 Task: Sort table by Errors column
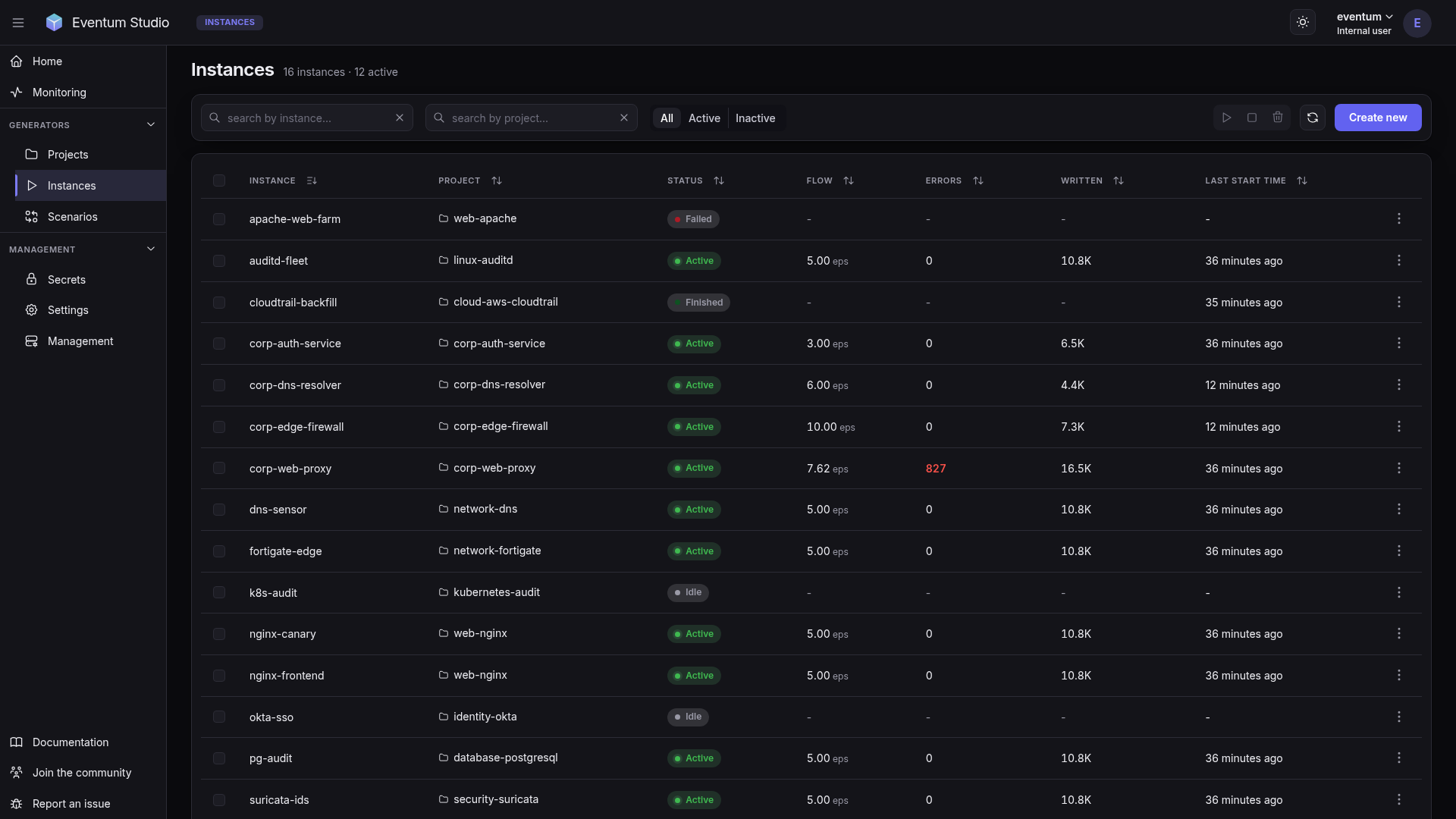point(977,180)
